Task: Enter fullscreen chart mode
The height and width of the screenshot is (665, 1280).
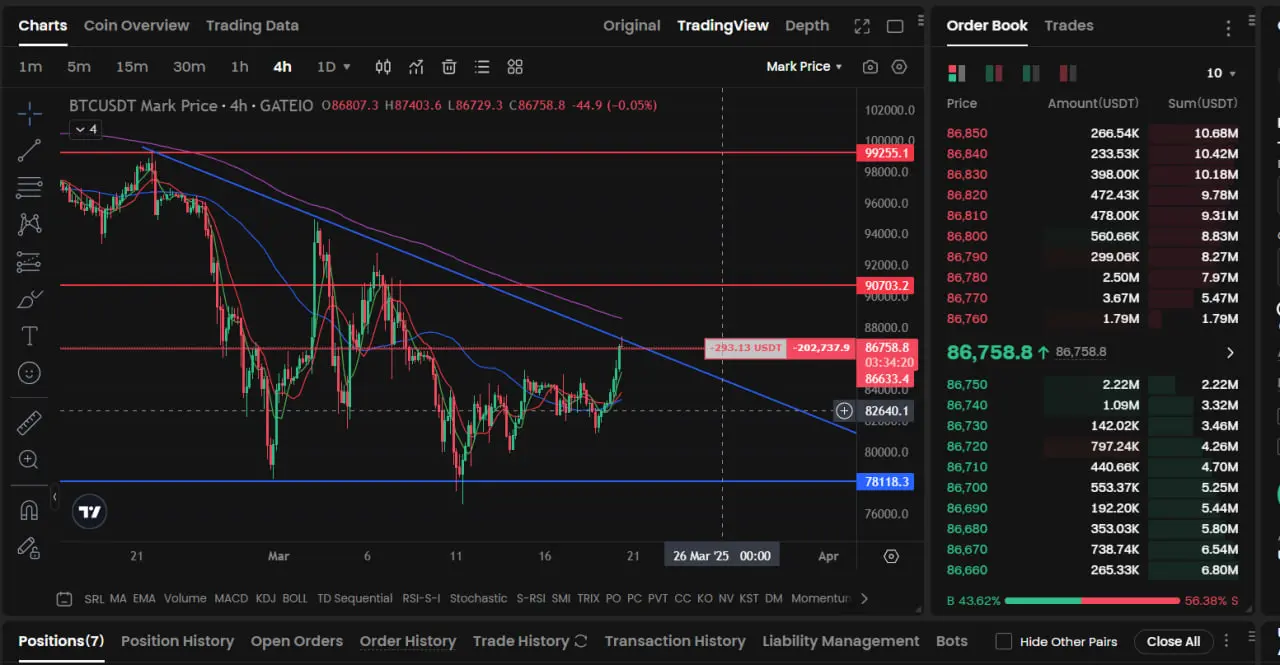Action: click(x=862, y=26)
